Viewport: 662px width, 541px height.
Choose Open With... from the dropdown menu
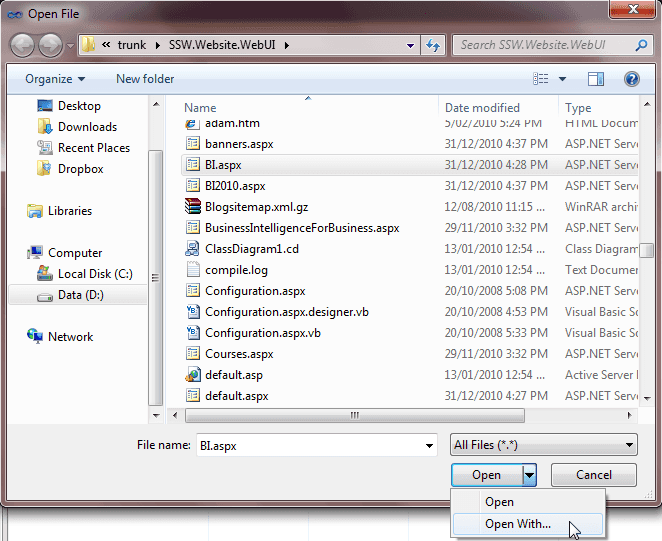pos(517,524)
